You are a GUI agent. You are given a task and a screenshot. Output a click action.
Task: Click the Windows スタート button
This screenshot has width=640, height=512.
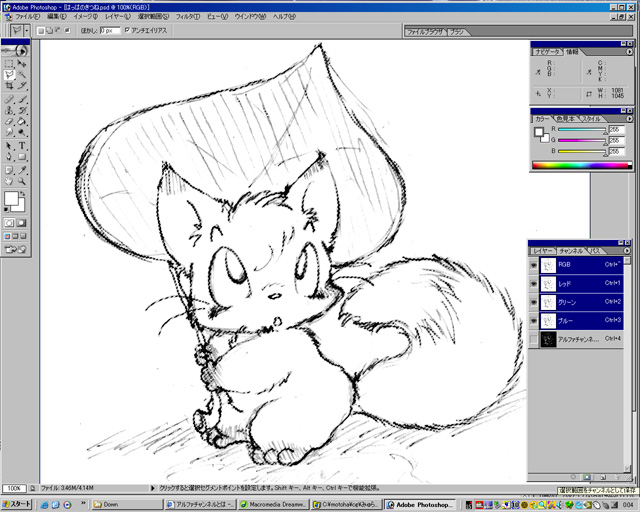click(x=16, y=504)
